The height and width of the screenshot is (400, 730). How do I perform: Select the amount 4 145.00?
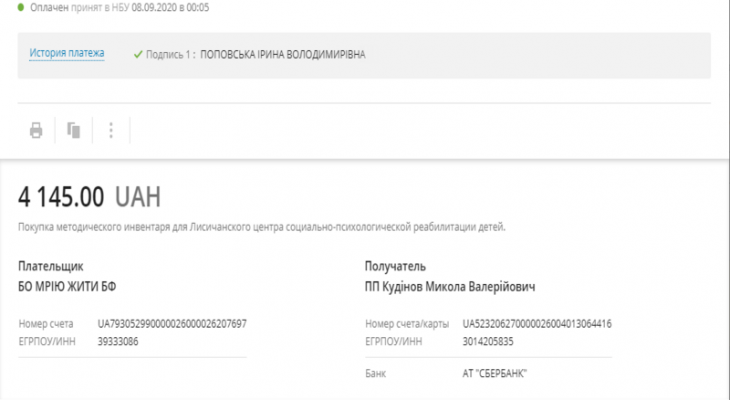(61, 197)
